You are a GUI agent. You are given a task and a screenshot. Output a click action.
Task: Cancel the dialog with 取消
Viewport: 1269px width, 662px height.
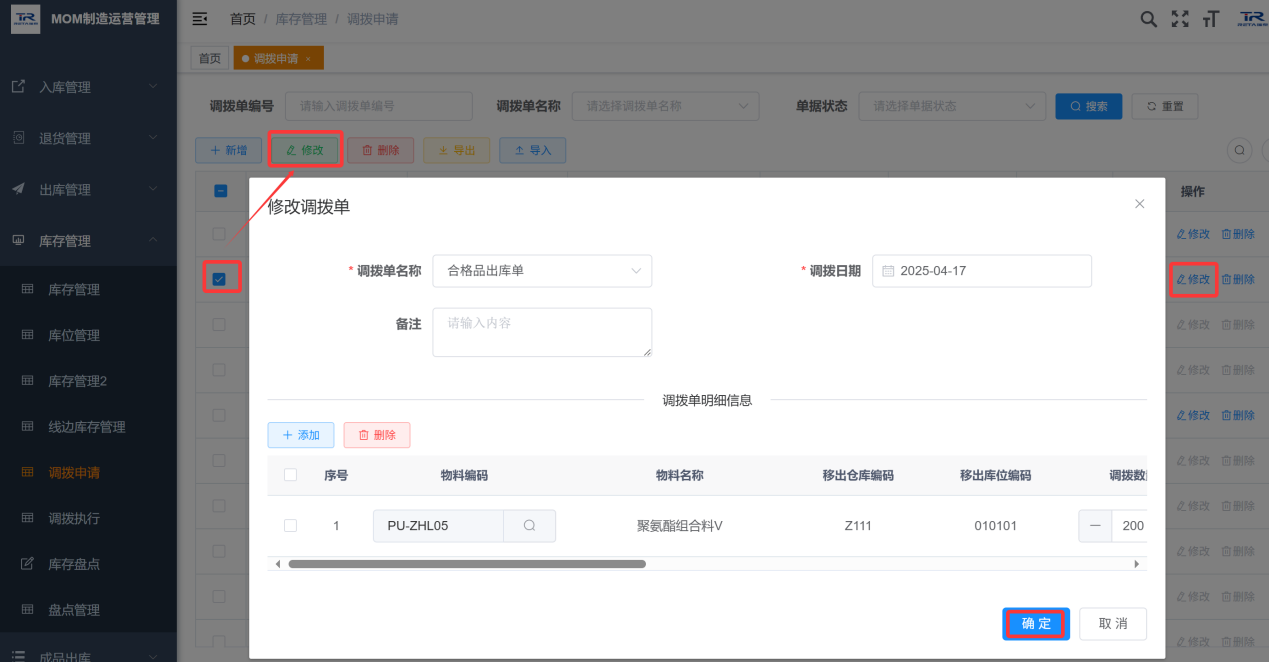(x=1113, y=623)
